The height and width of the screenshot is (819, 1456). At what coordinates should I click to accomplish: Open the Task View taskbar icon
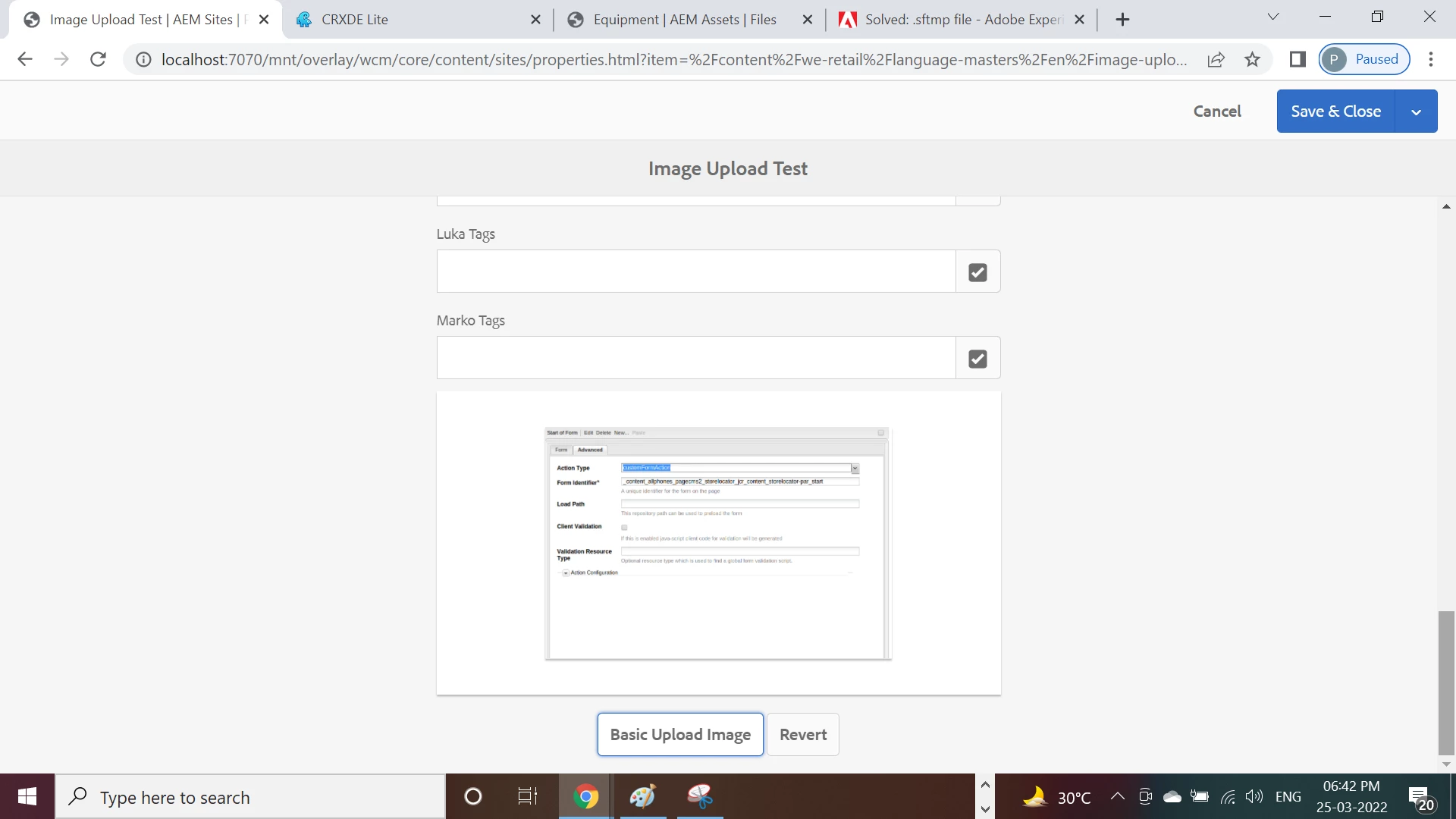[527, 796]
